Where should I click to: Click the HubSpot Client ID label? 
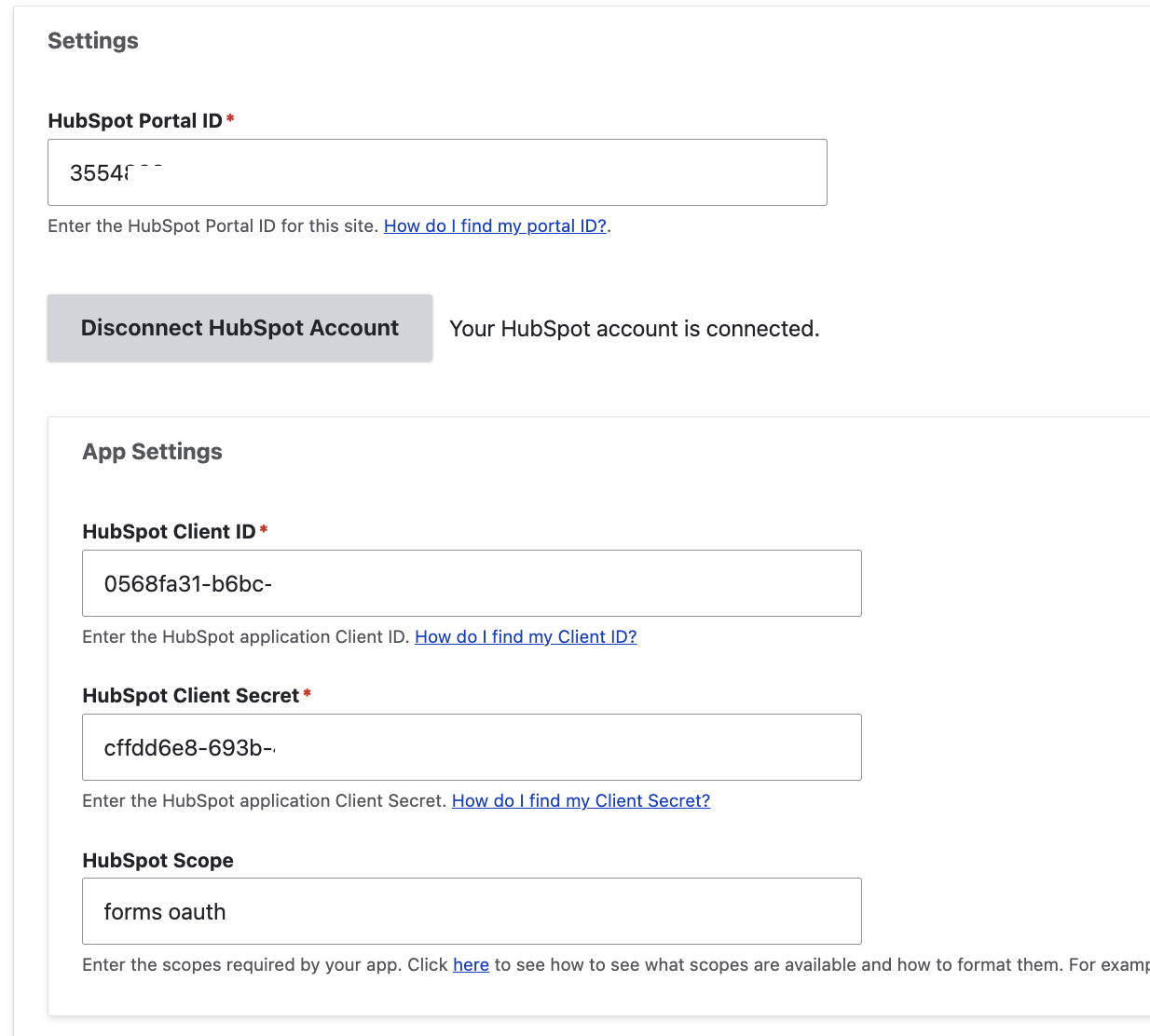(x=169, y=531)
